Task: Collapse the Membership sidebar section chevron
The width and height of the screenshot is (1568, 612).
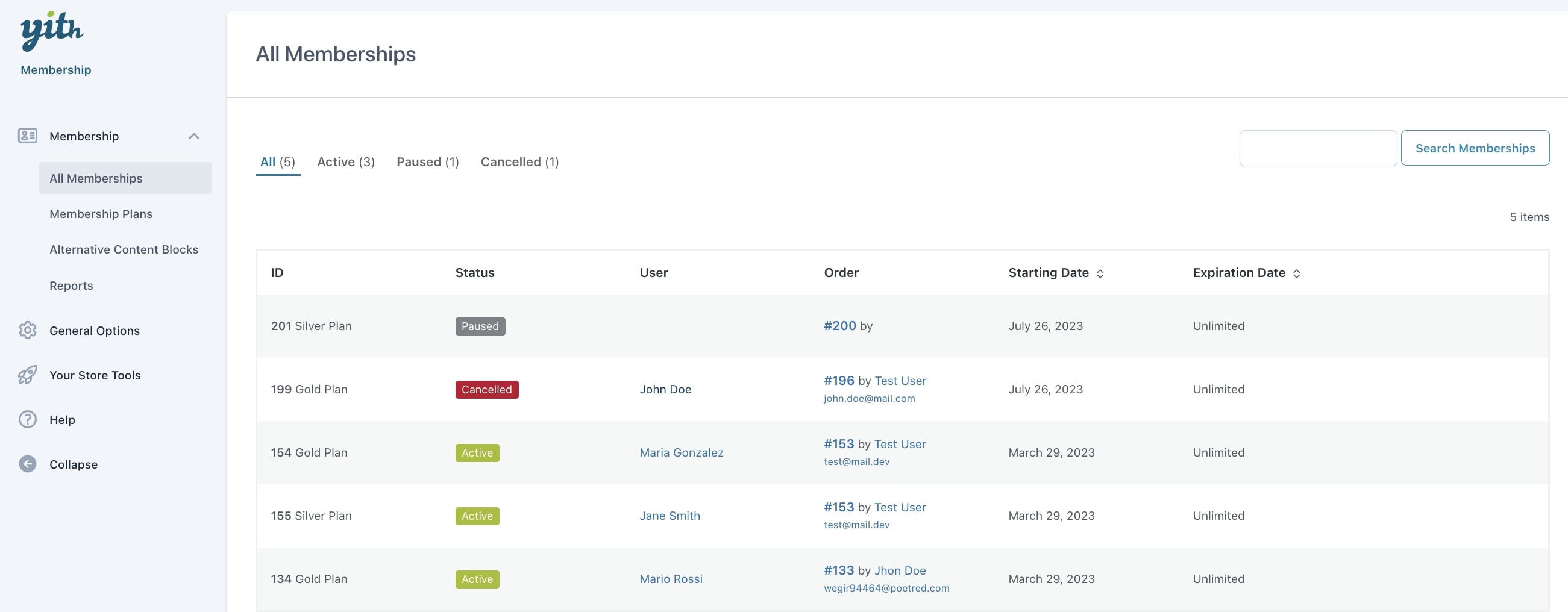Action: point(193,136)
